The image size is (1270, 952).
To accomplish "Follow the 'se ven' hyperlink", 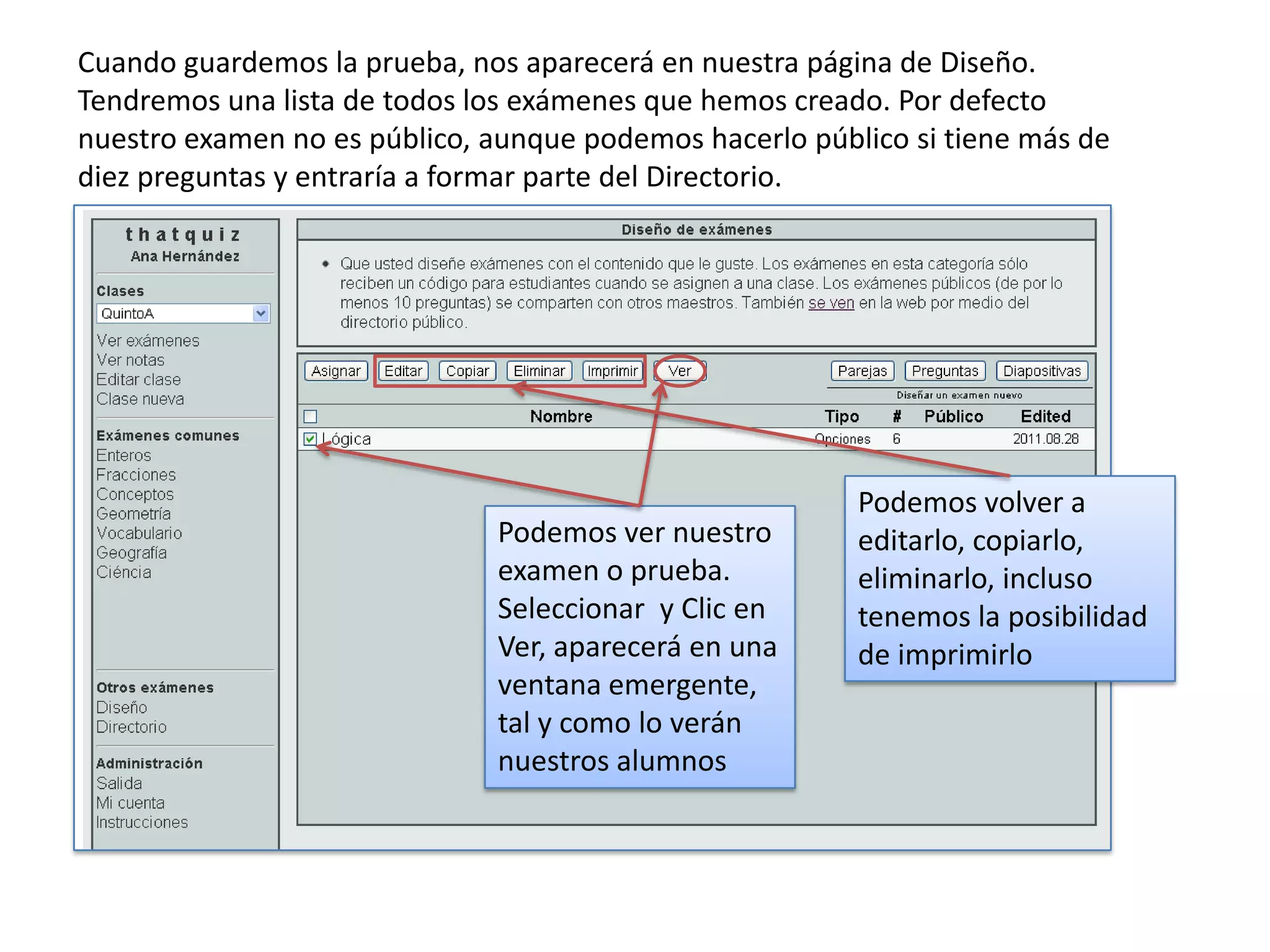I will (831, 303).
